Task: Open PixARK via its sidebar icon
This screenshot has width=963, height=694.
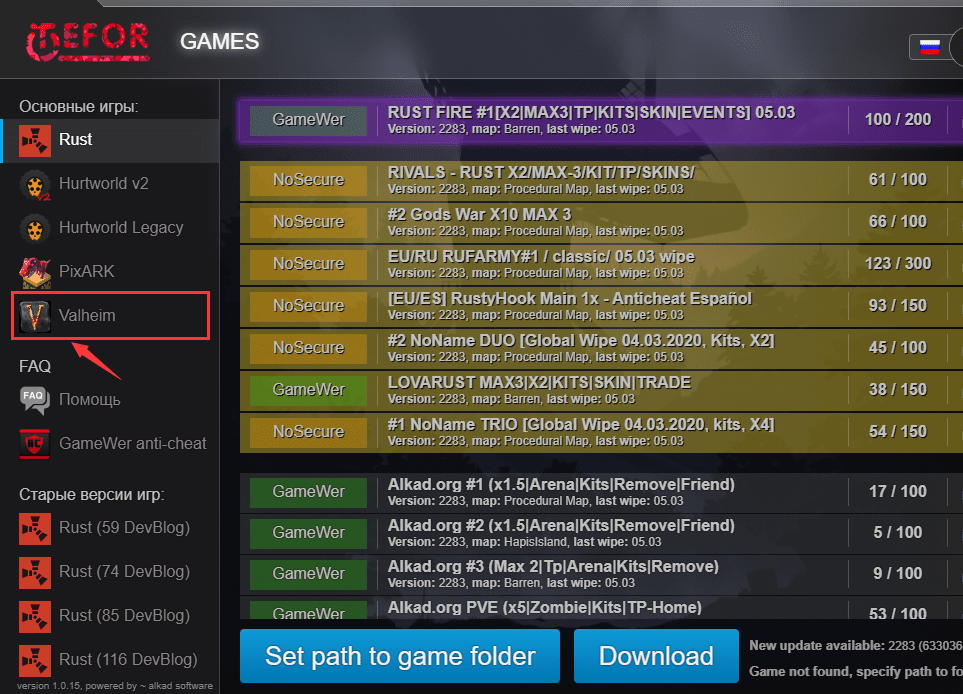Action: point(35,271)
